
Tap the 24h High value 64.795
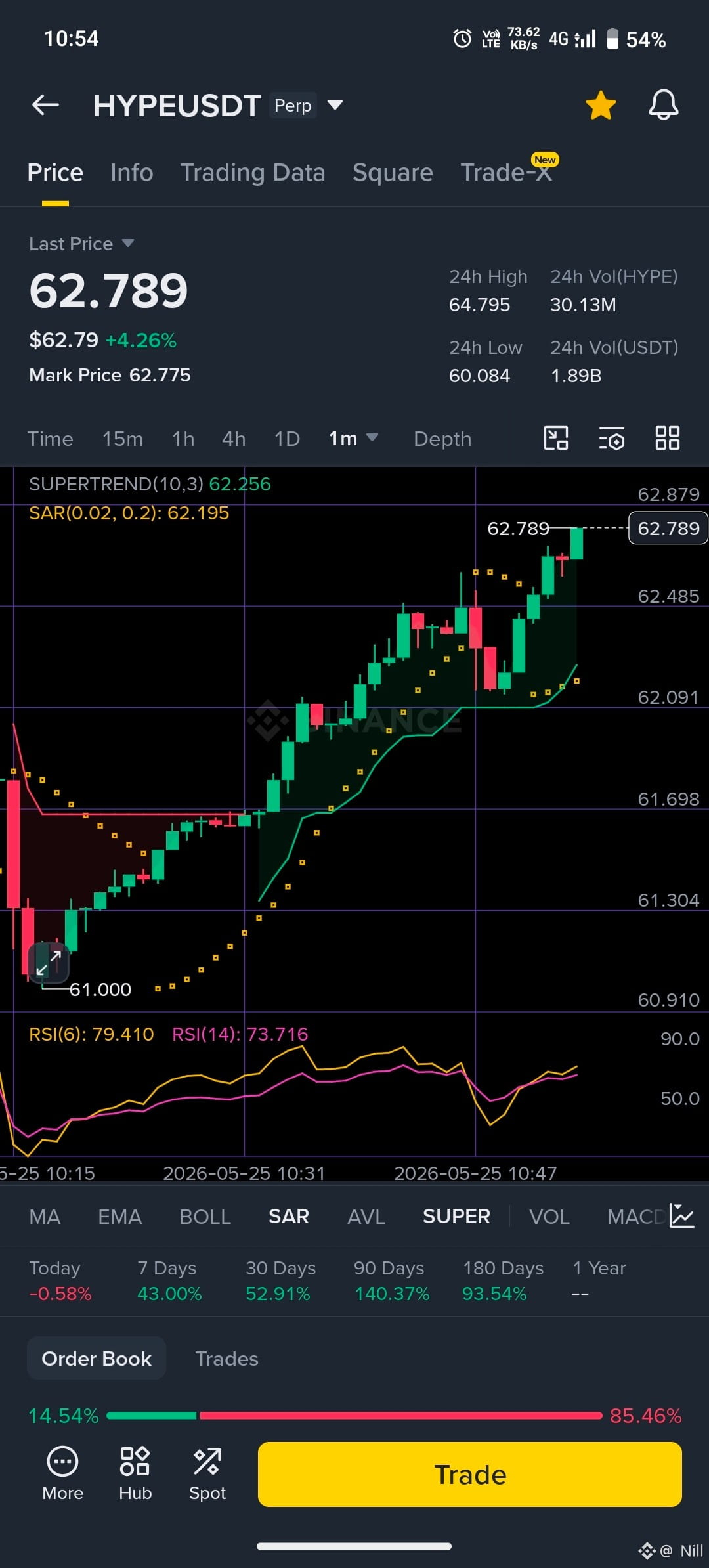[x=479, y=305]
